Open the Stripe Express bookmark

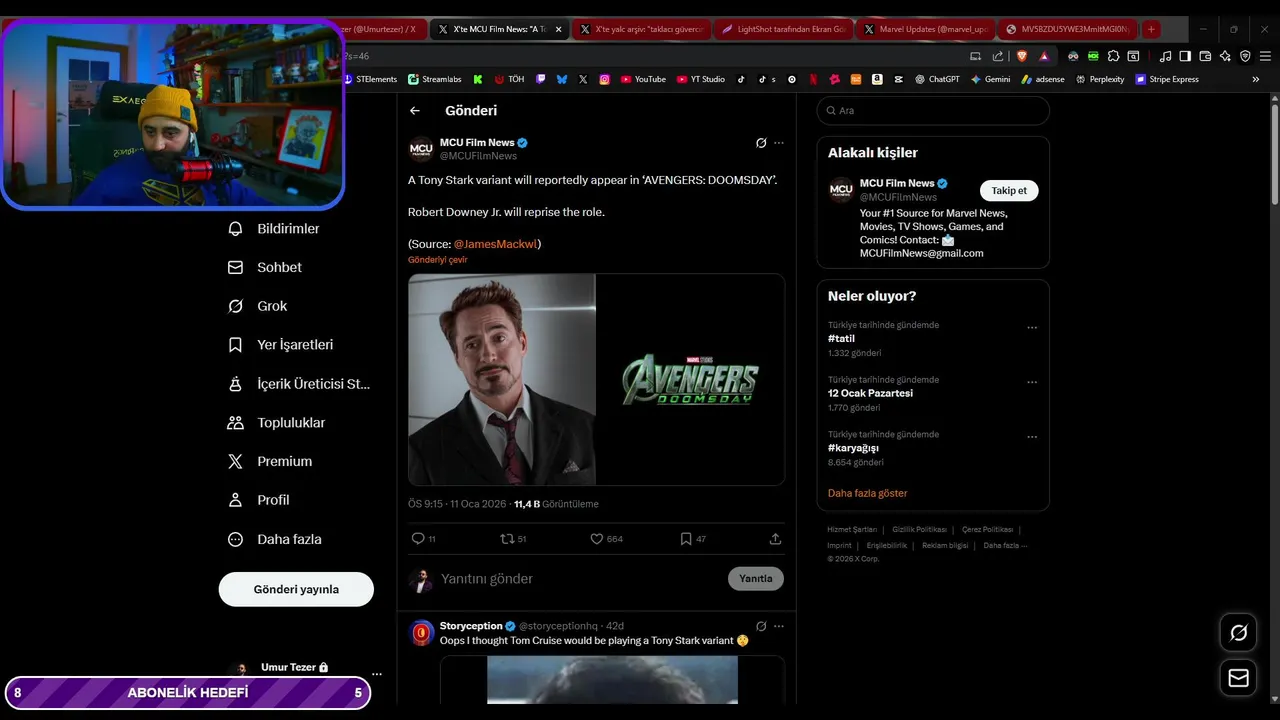click(x=1167, y=79)
